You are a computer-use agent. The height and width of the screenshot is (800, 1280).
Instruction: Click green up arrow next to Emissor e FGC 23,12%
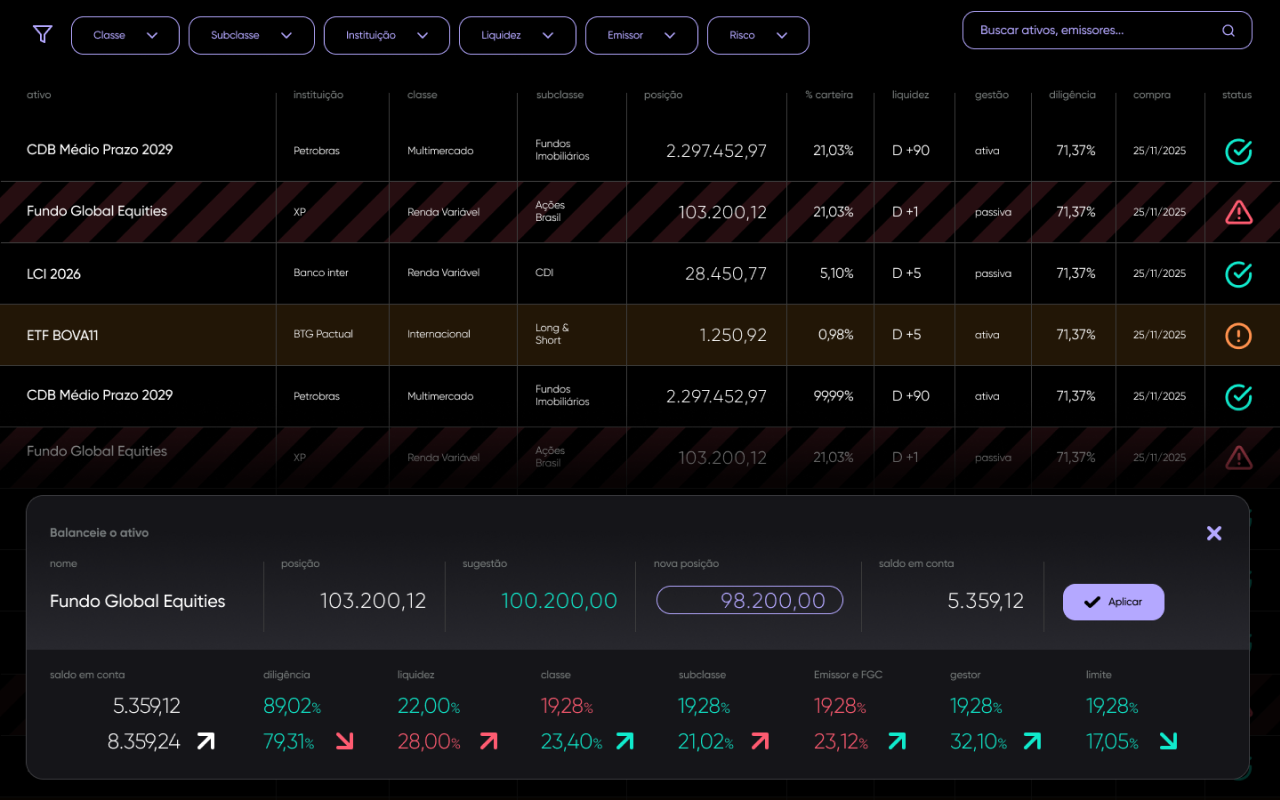tap(897, 741)
